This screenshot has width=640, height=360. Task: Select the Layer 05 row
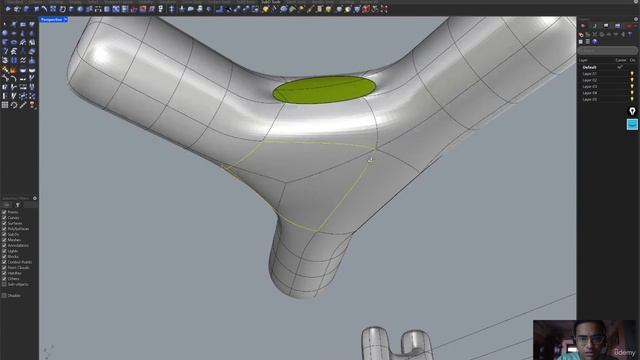(608, 99)
